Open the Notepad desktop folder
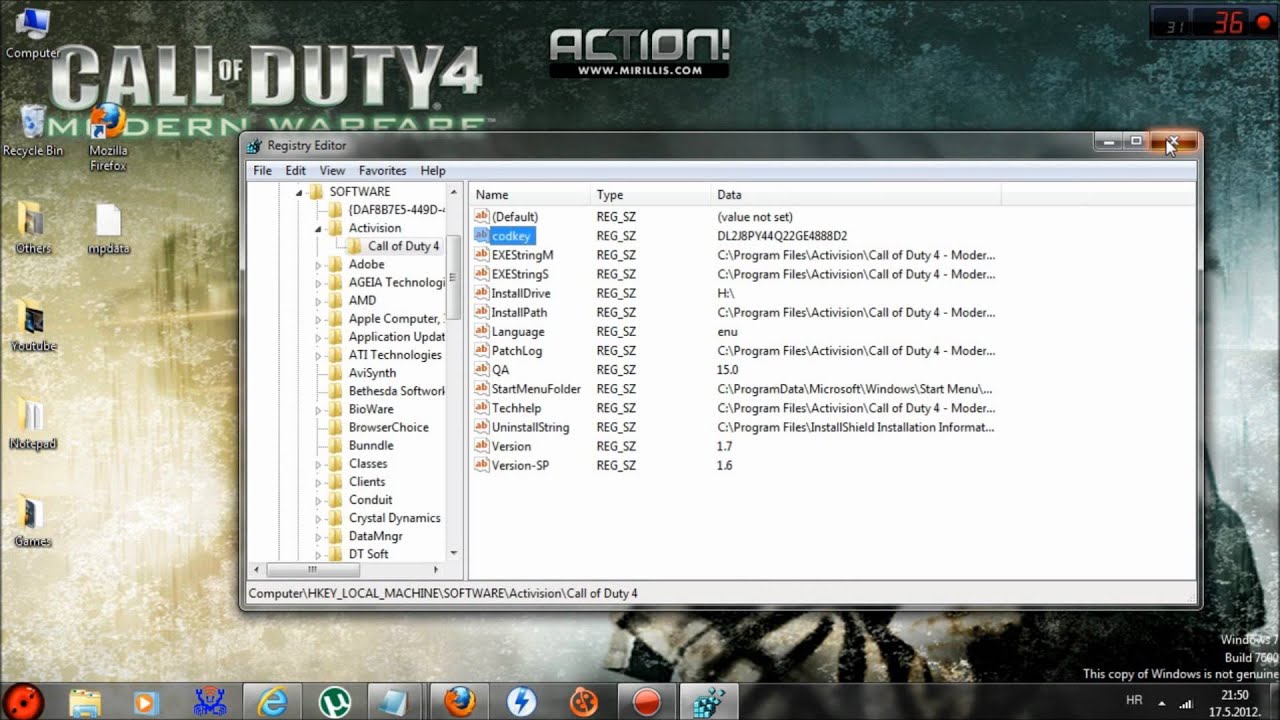 pyautogui.click(x=33, y=423)
